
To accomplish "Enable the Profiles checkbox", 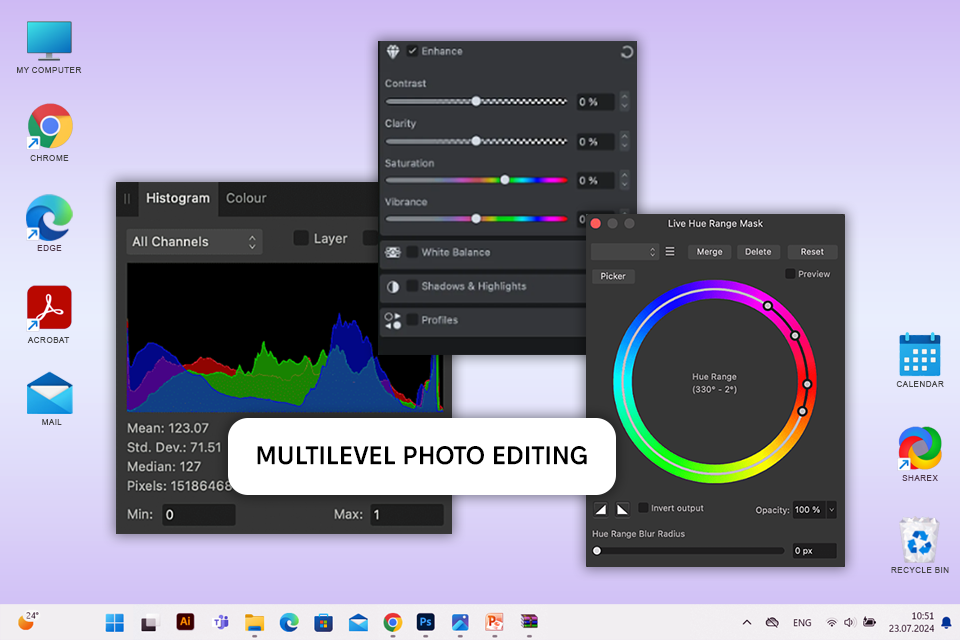I will (x=413, y=320).
